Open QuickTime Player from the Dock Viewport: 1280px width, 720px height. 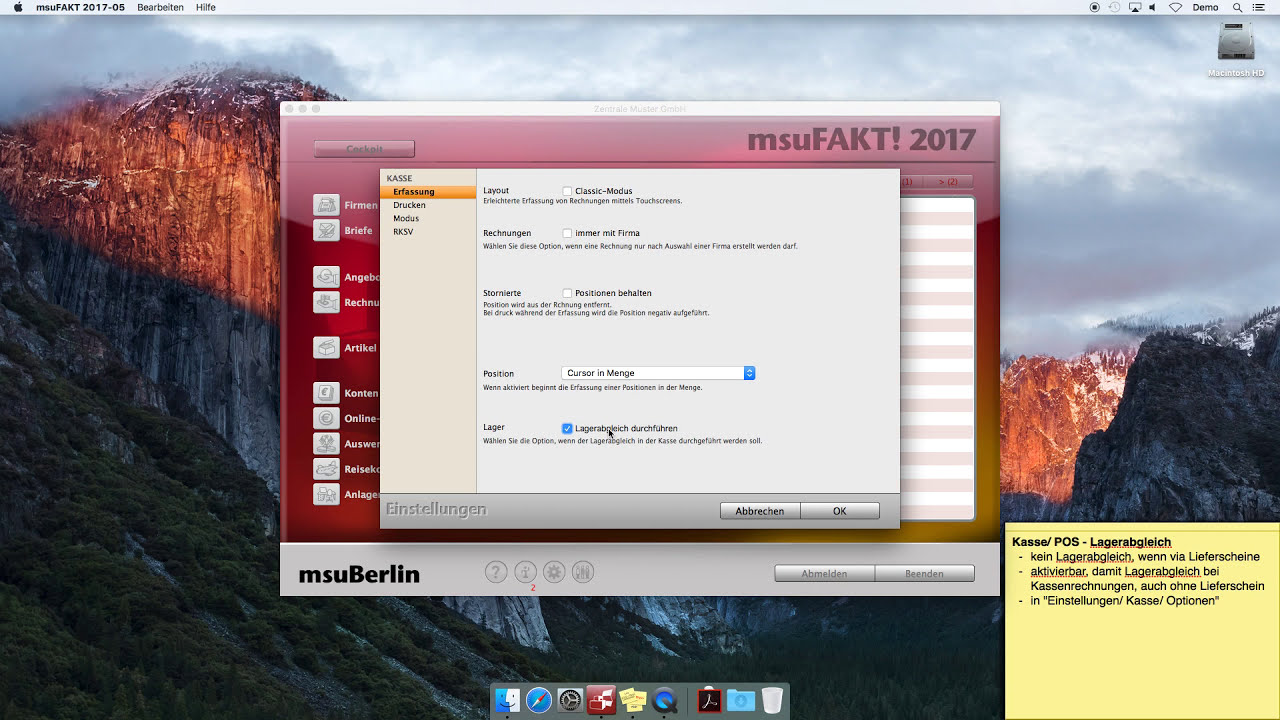(x=665, y=700)
